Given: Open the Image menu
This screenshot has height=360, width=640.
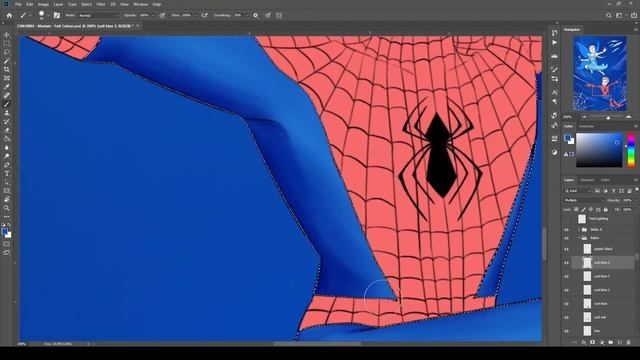Looking at the screenshot, I should [43, 4].
